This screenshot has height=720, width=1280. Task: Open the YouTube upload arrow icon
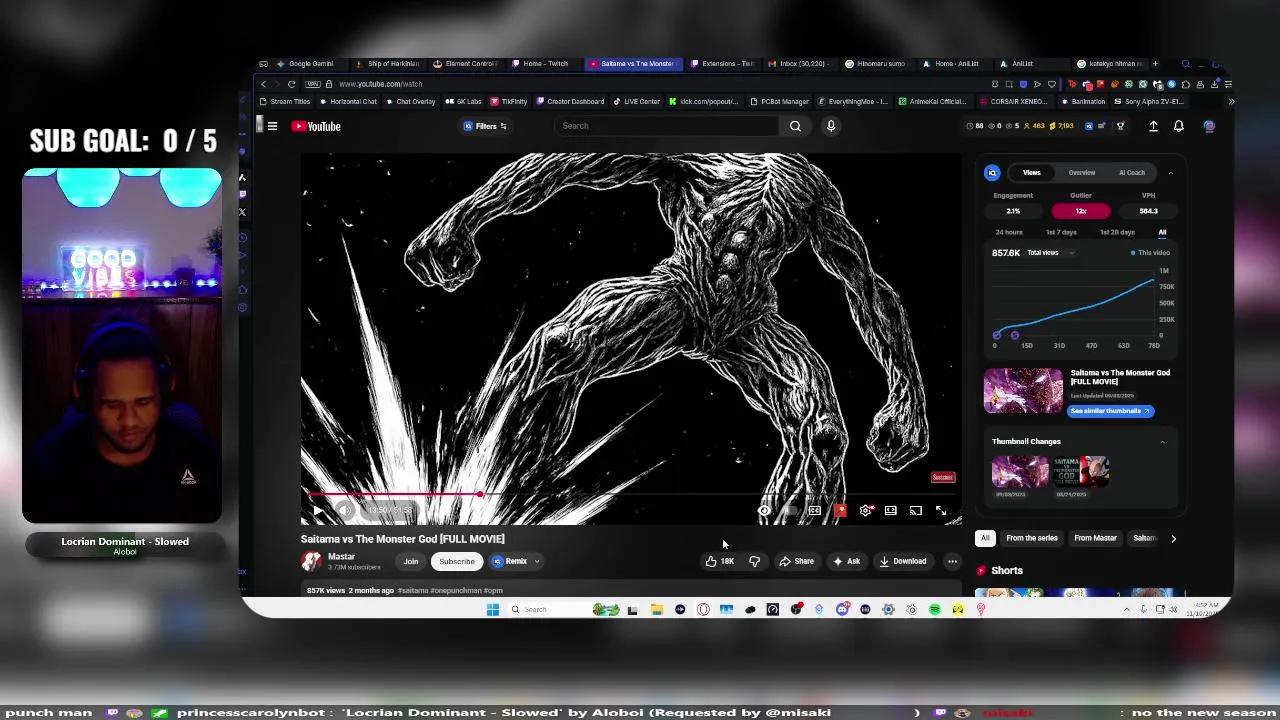[x=1153, y=126]
